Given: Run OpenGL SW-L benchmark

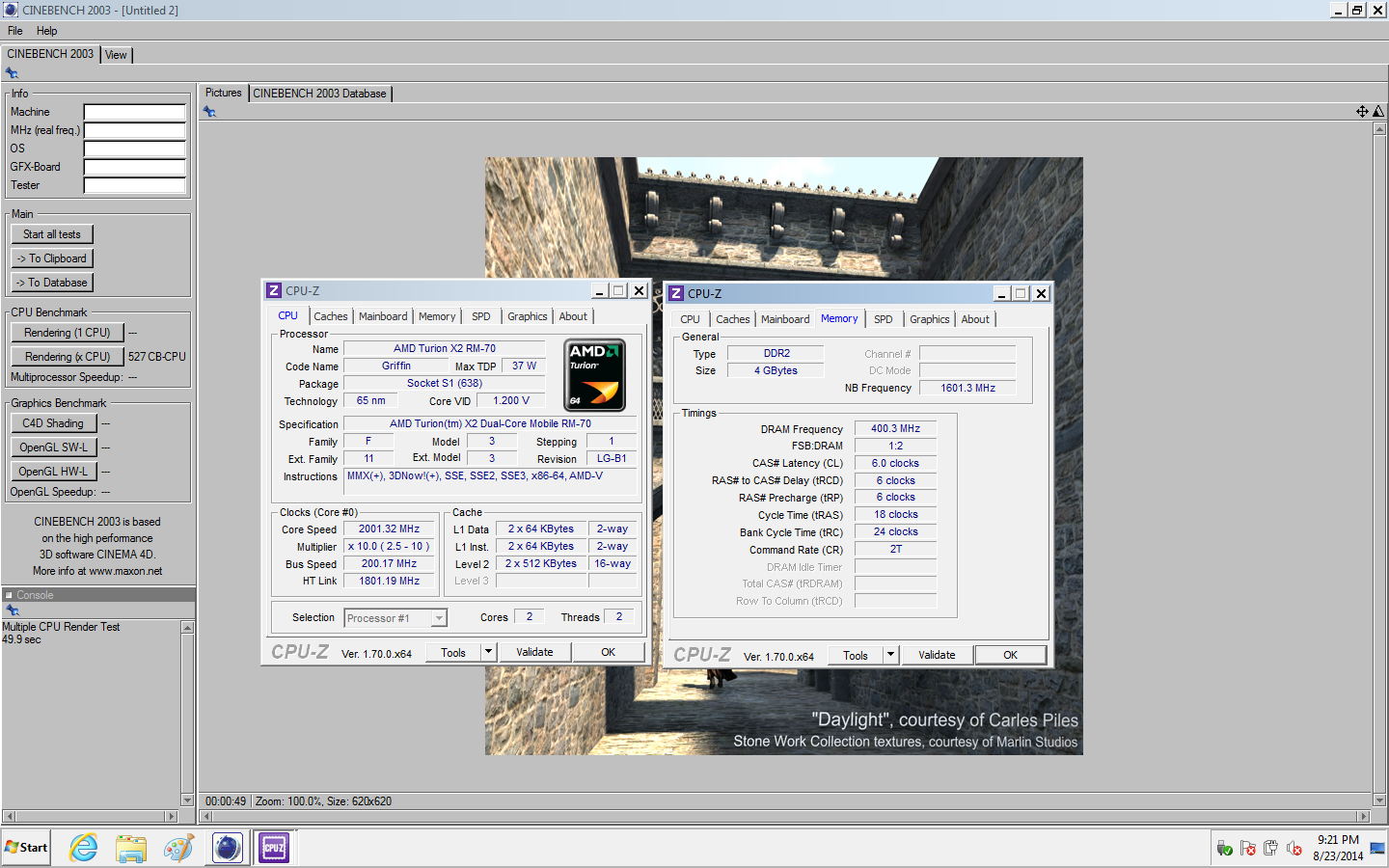Looking at the screenshot, I should click(53, 448).
